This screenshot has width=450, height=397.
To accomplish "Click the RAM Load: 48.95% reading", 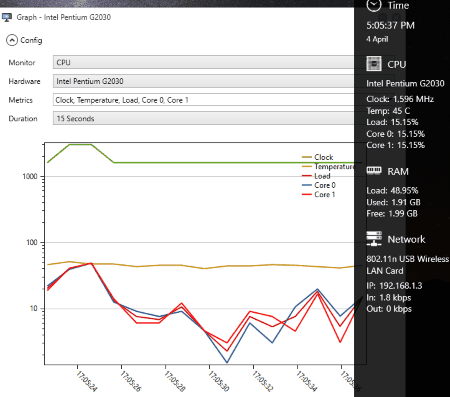I will point(392,191).
